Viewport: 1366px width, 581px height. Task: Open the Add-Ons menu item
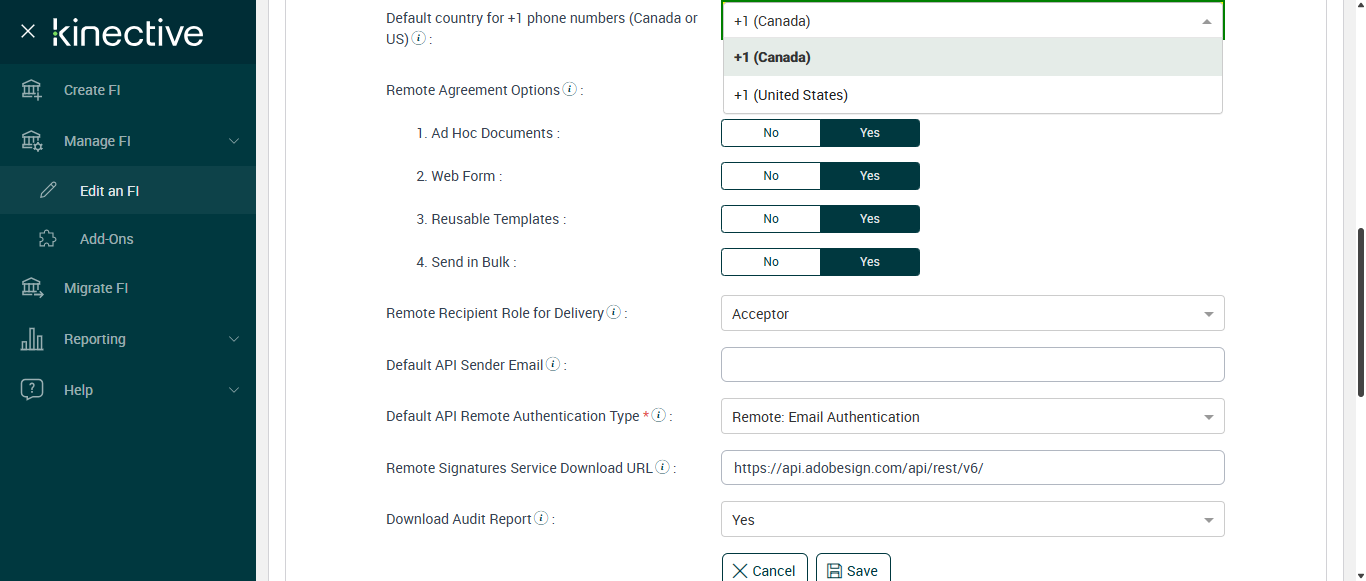(x=106, y=239)
